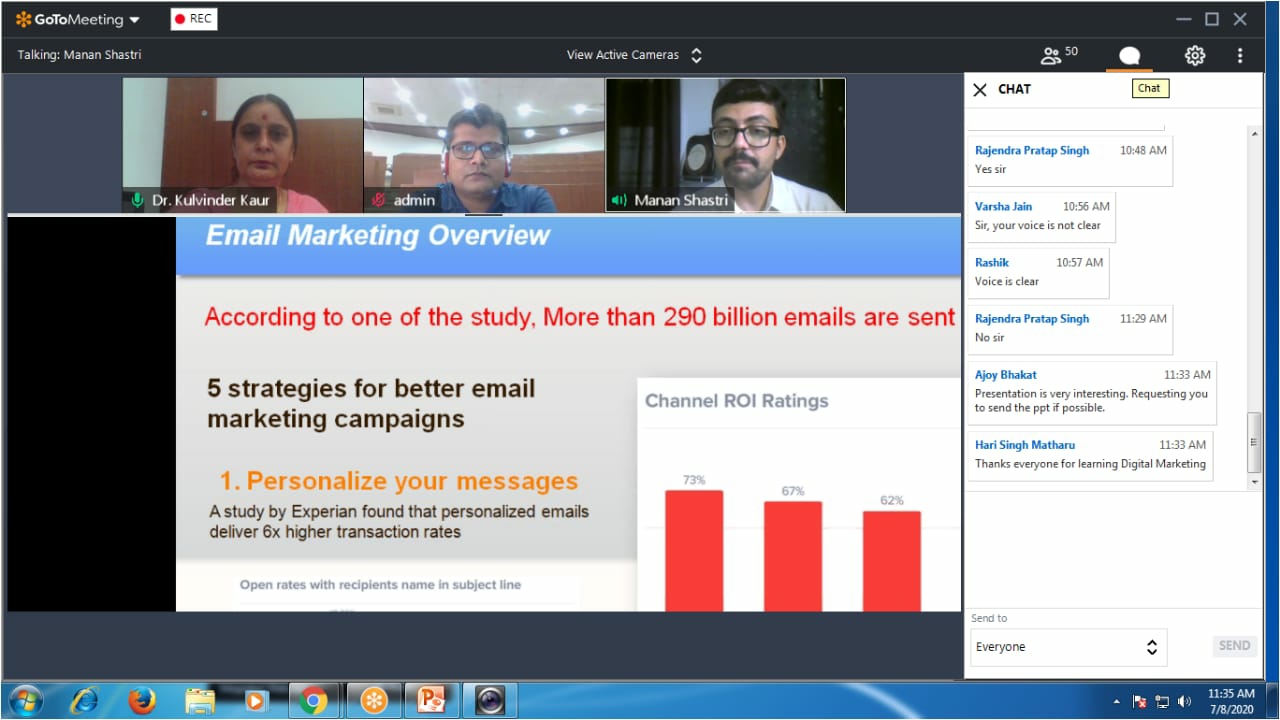Screen dimensions: 1280x720
Task: Click the REC recording indicator
Action: tap(193, 19)
